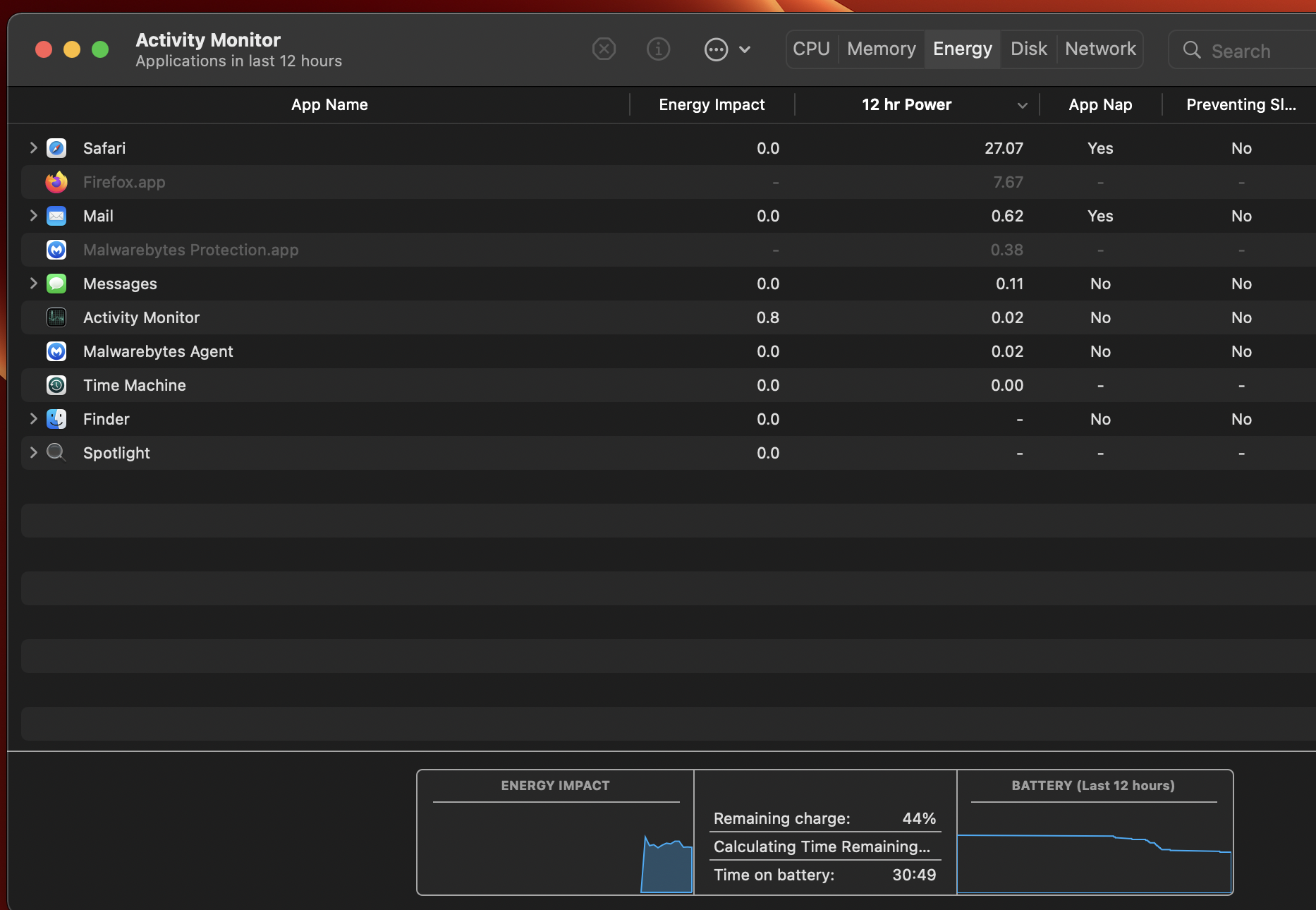
Task: Click the stop process X button
Action: [x=604, y=49]
